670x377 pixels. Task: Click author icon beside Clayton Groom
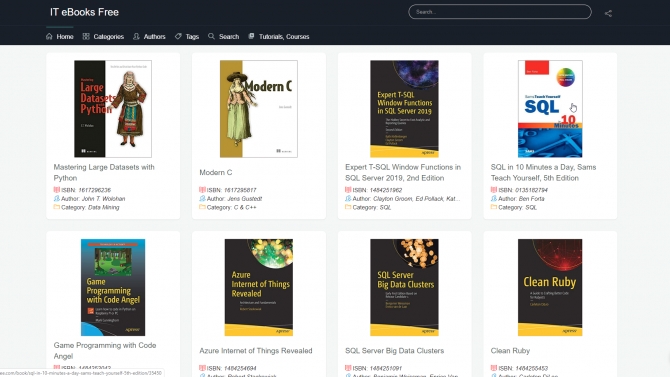(348, 198)
